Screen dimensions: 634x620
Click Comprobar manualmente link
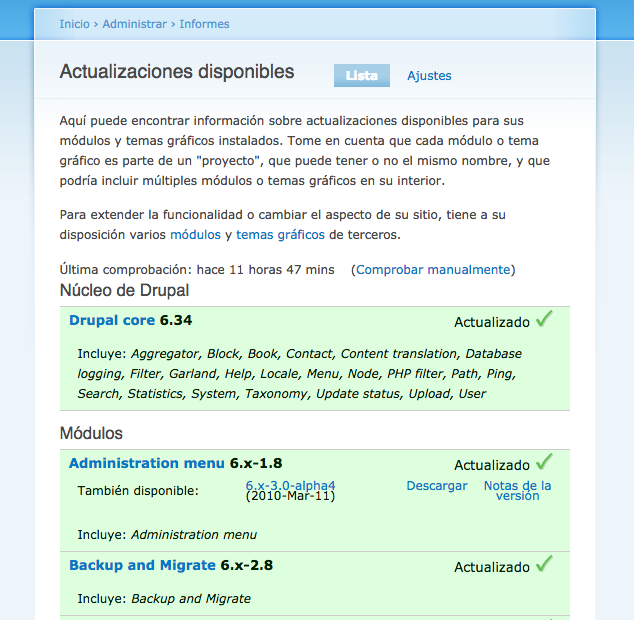[x=433, y=270]
